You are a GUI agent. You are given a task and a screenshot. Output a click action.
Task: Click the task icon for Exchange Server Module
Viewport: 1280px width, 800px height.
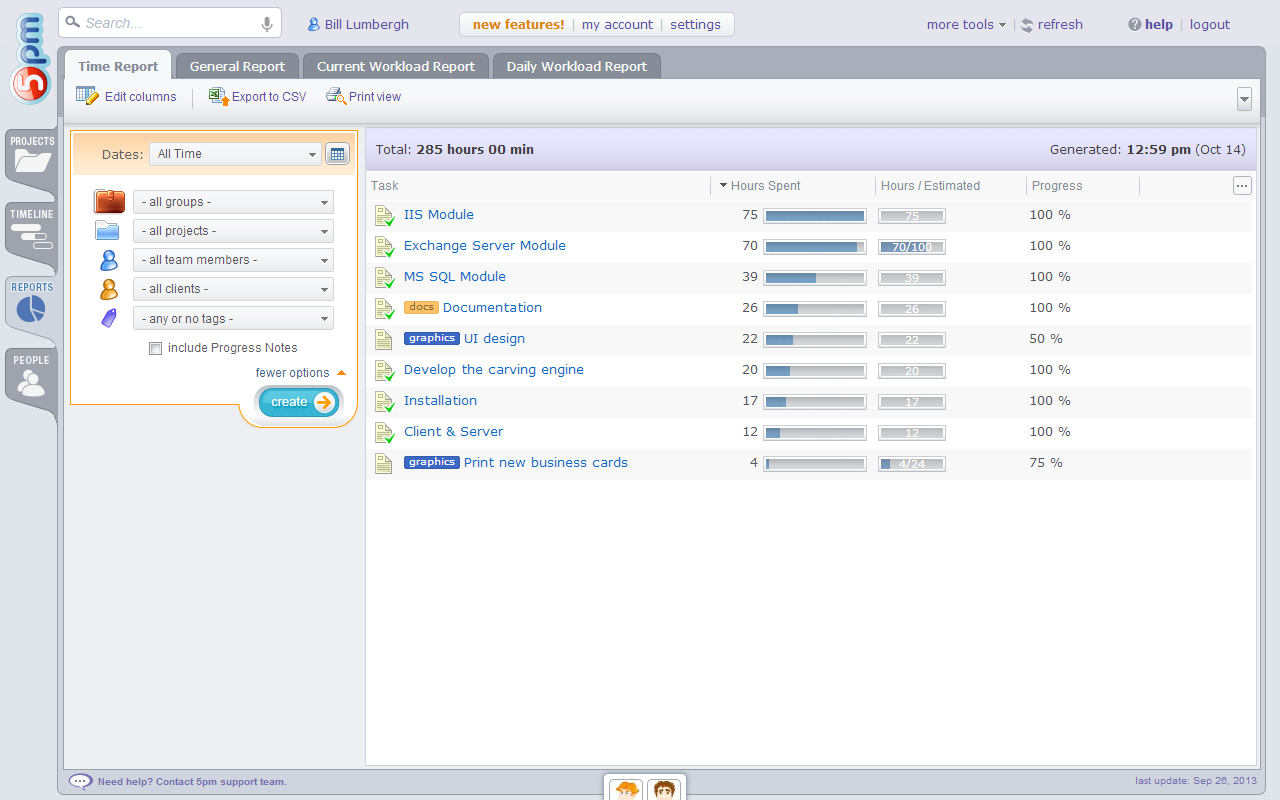point(384,246)
